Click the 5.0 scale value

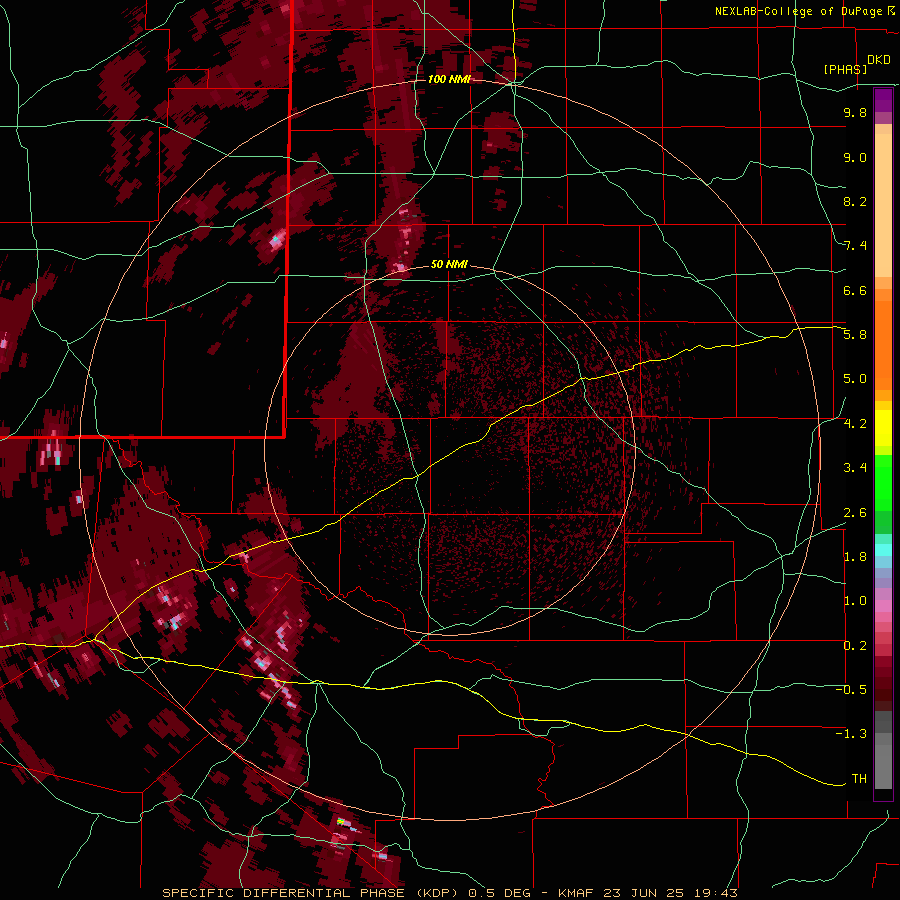[855, 379]
